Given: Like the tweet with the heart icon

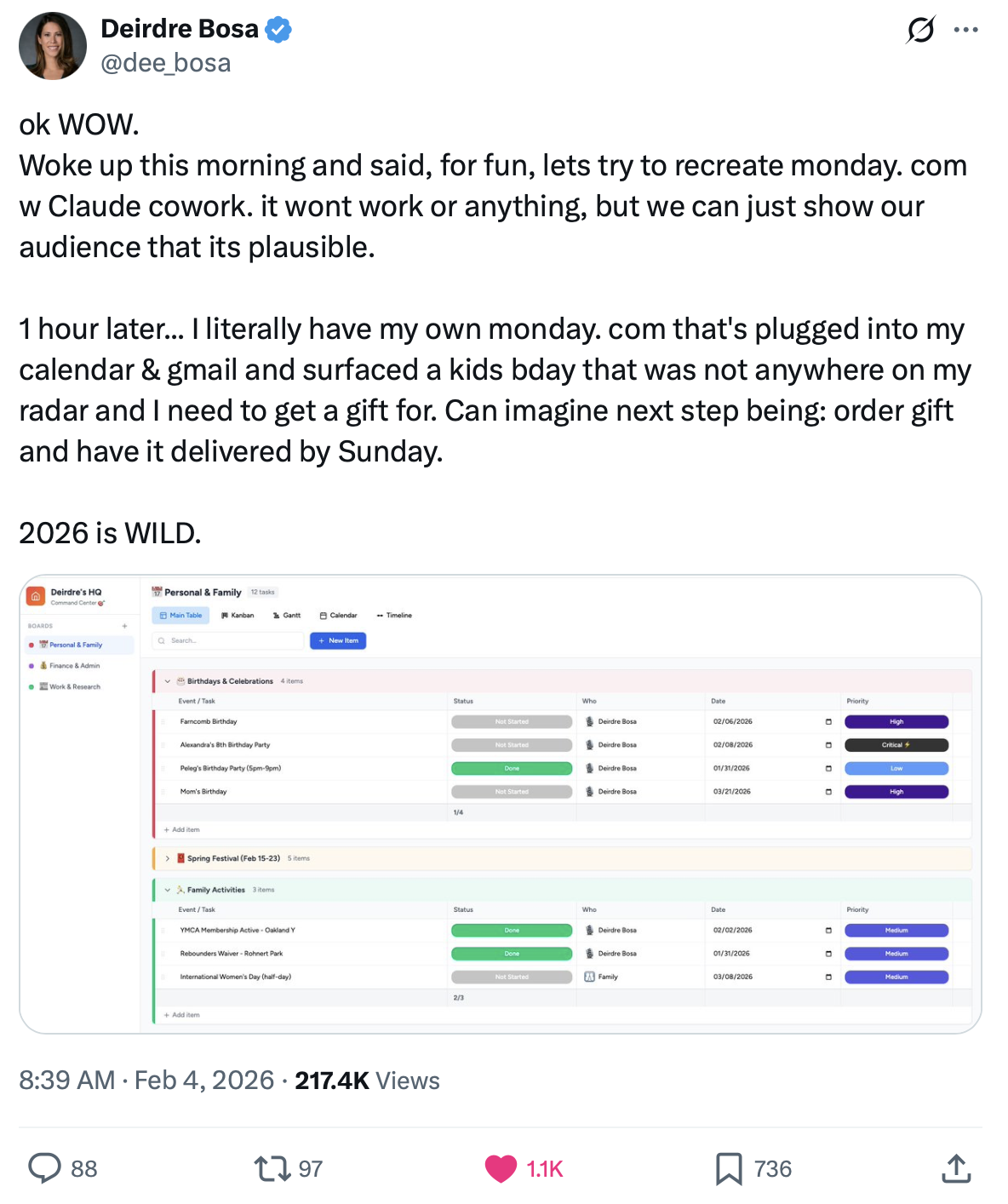Looking at the screenshot, I should (501, 1168).
